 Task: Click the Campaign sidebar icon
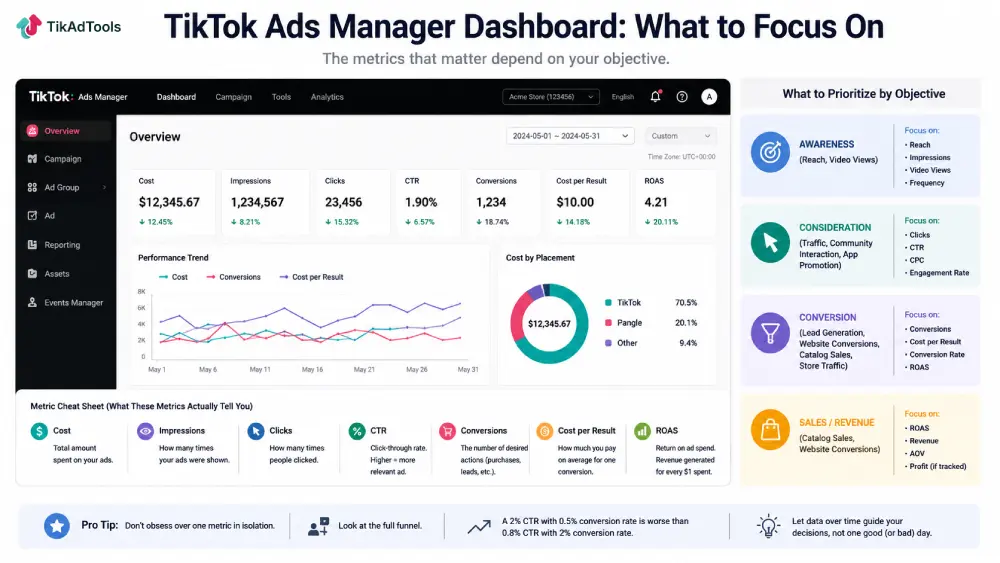[33, 159]
